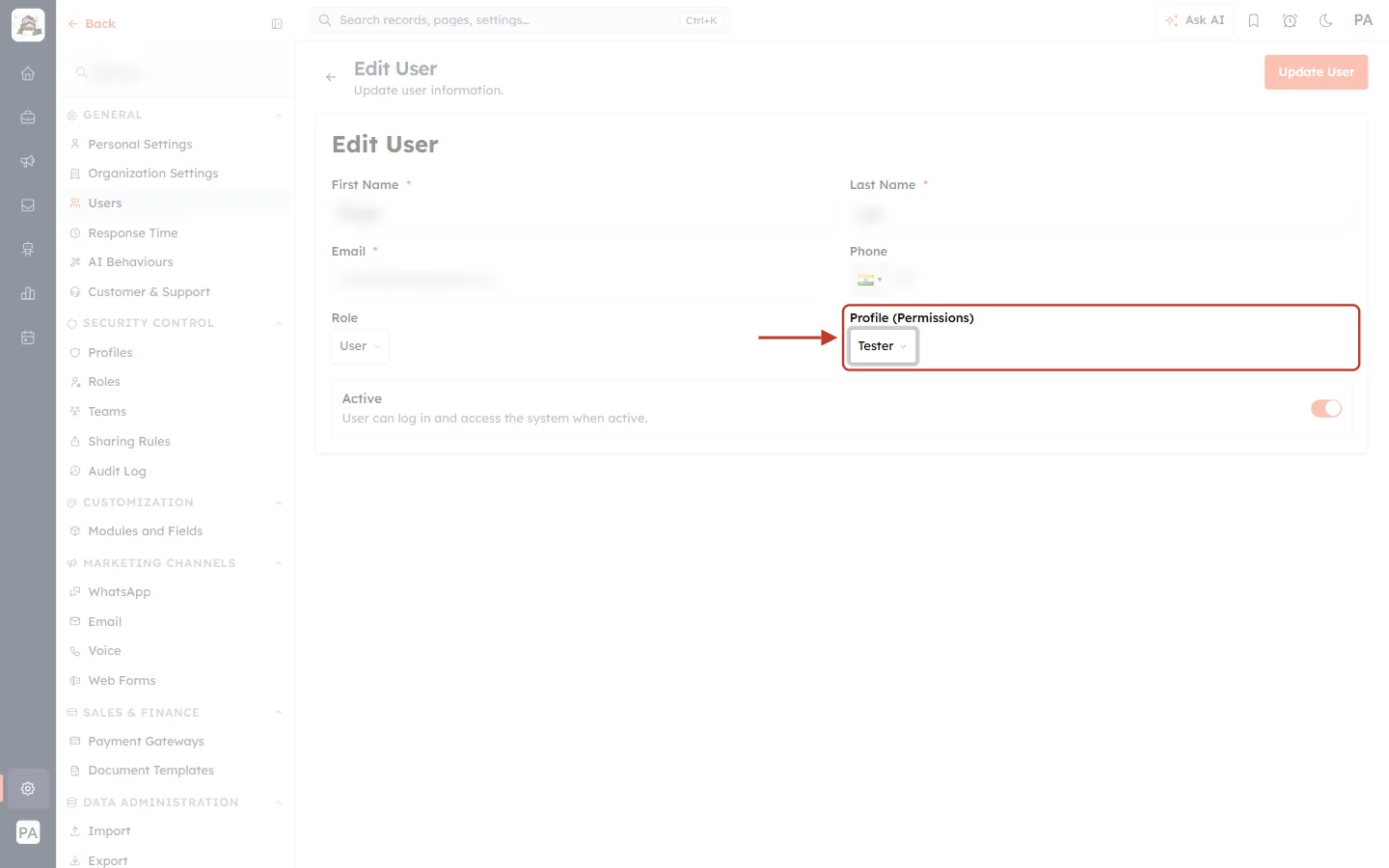This screenshot has width=1389, height=868.
Task: Open the inbox icon in left rail
Action: pos(28,205)
